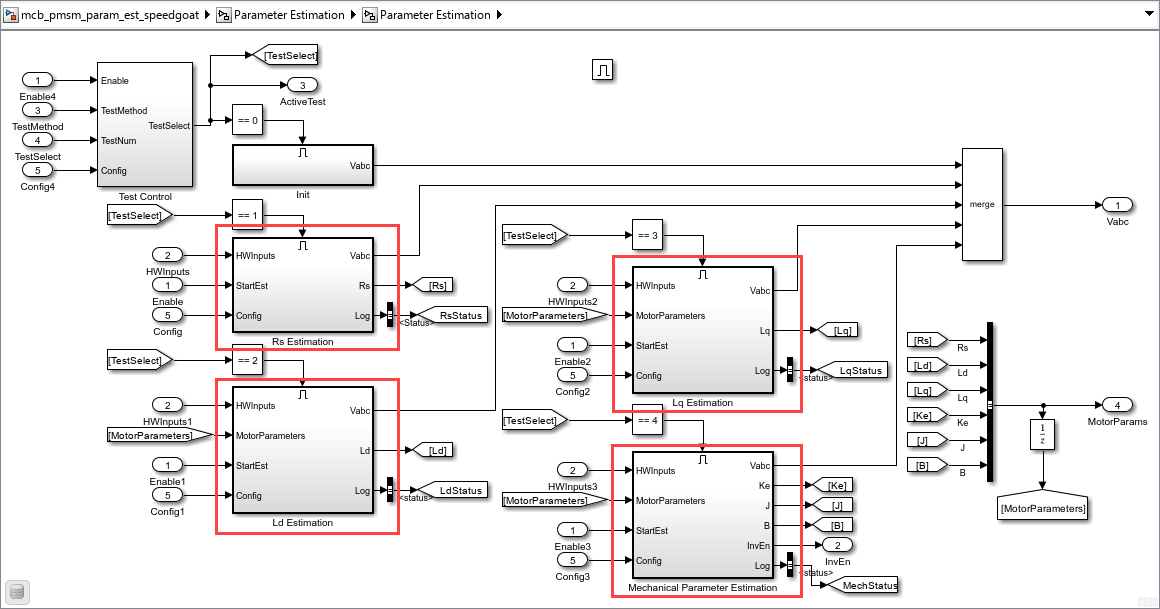Screen dimensions: 1160x609
Task: Open the breadcrumb history dropdown arrow
Action: [x=1148, y=15]
